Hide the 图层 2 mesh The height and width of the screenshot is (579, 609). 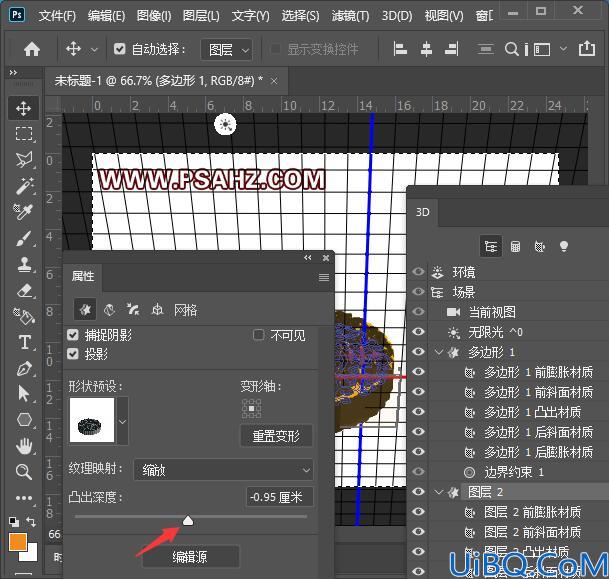(418, 492)
